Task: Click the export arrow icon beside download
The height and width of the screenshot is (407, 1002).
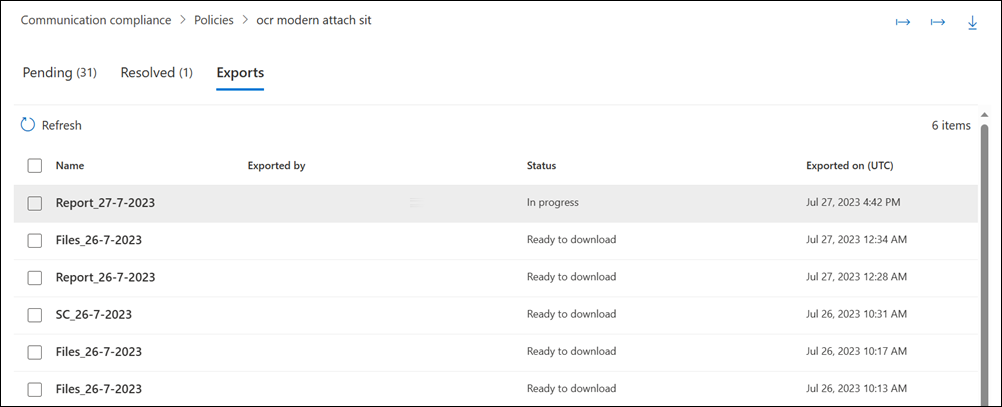Action: (938, 22)
